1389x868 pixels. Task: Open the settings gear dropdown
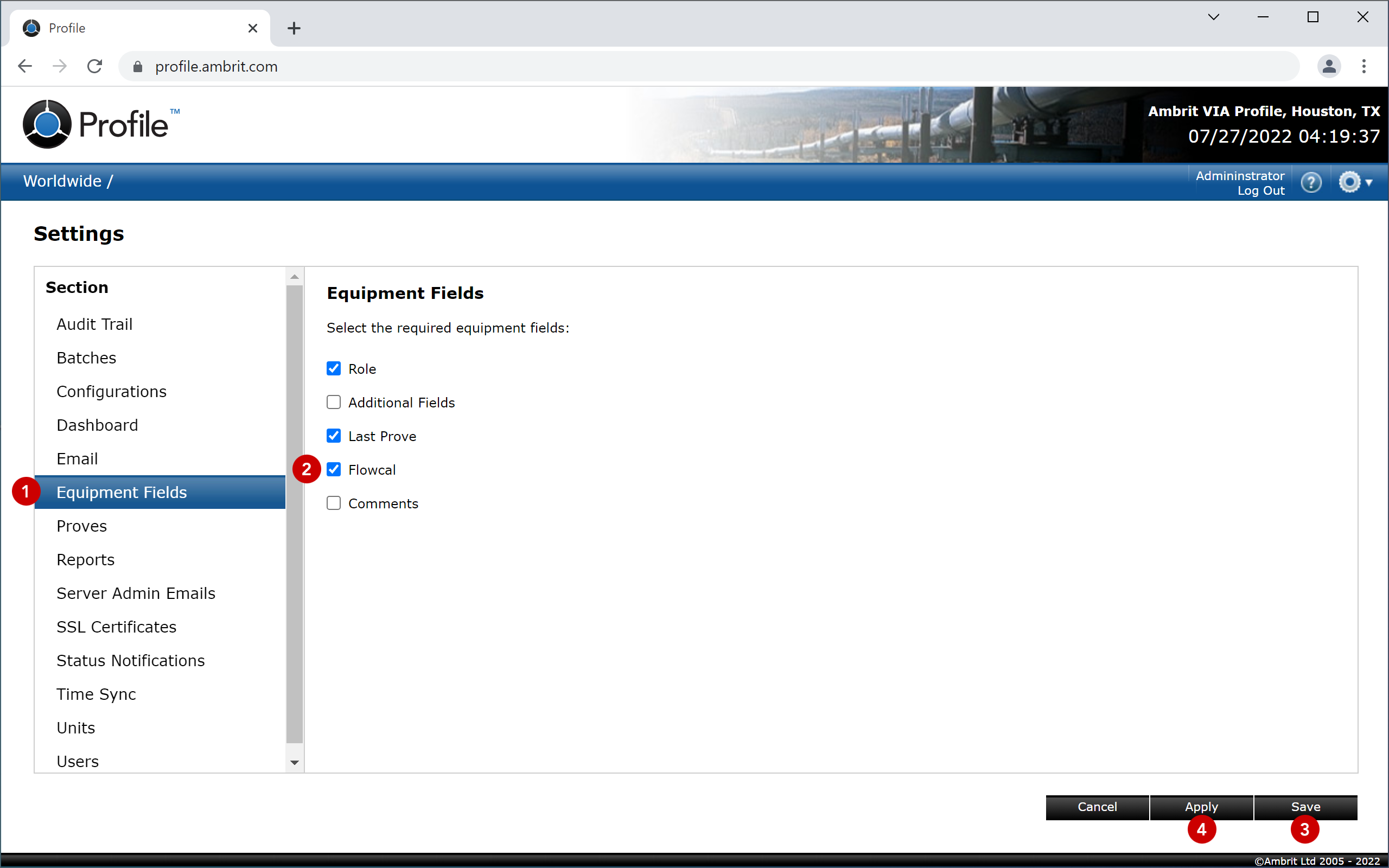pyautogui.click(x=1355, y=182)
